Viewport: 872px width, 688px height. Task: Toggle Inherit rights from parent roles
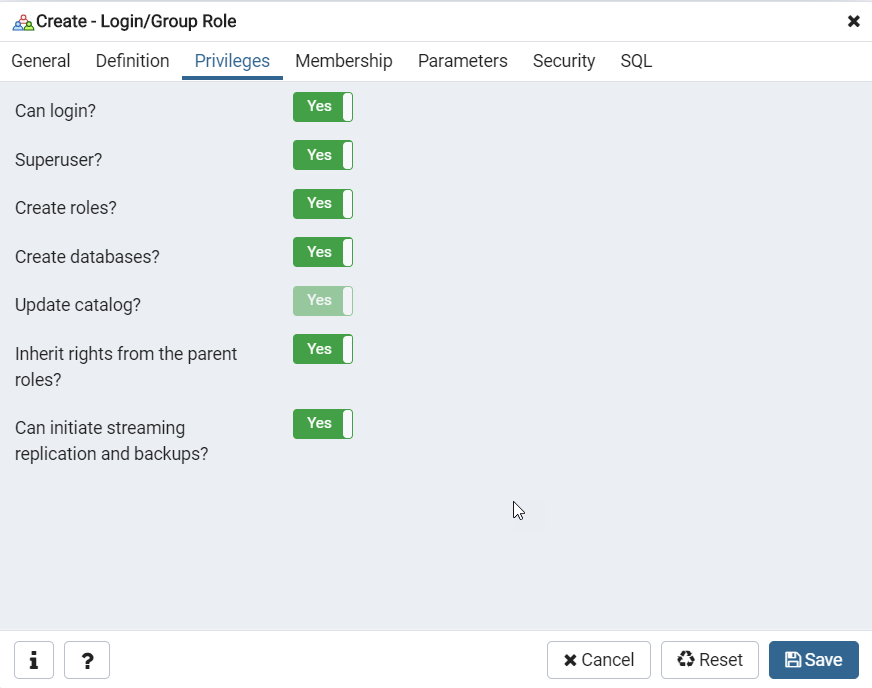322,350
